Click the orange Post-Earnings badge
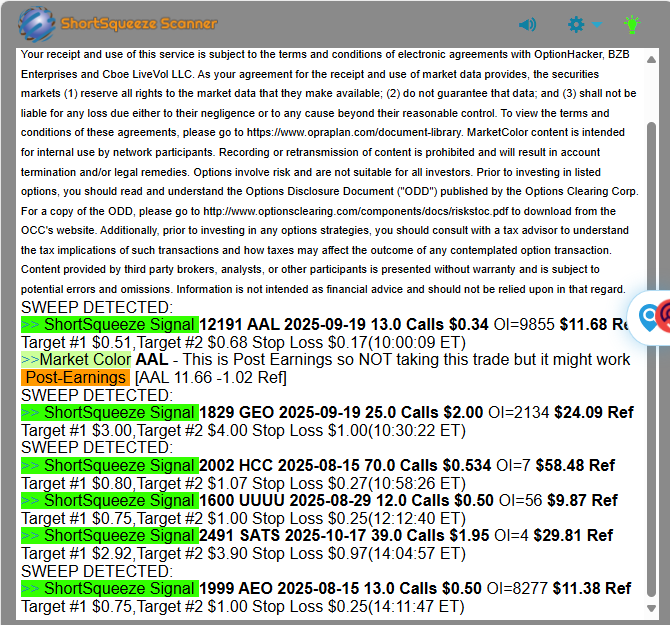 pyautogui.click(x=75, y=377)
